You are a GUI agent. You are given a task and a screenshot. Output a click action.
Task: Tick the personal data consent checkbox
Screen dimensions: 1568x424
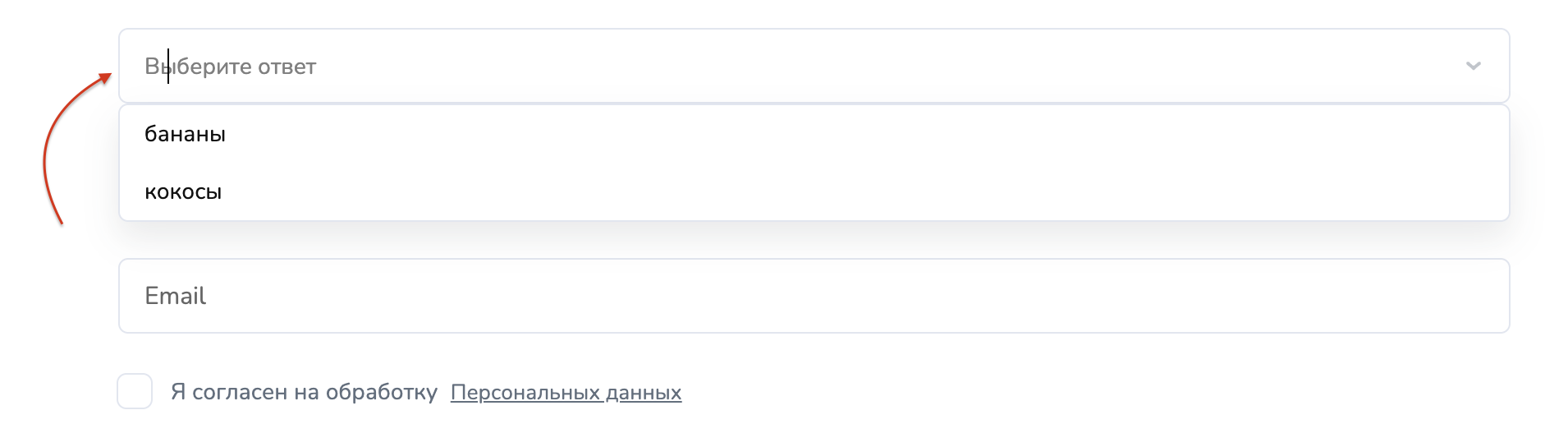pos(135,391)
